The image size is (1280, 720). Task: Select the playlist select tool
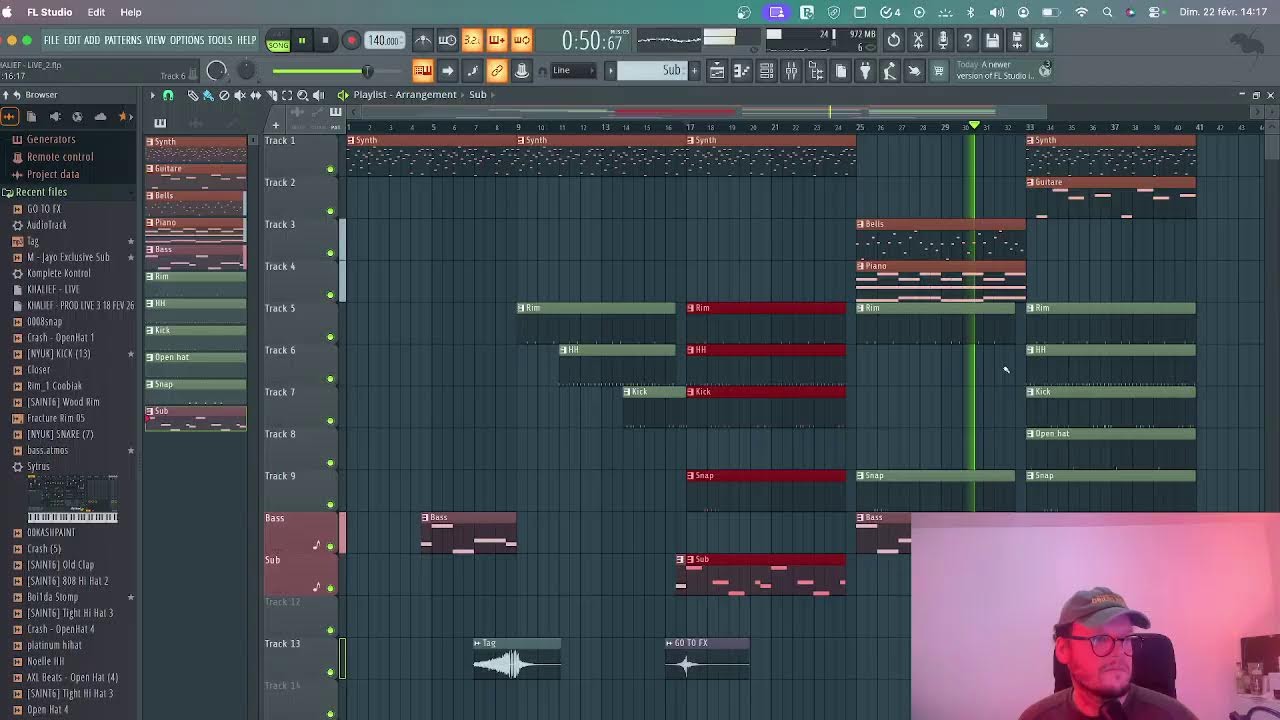287,95
